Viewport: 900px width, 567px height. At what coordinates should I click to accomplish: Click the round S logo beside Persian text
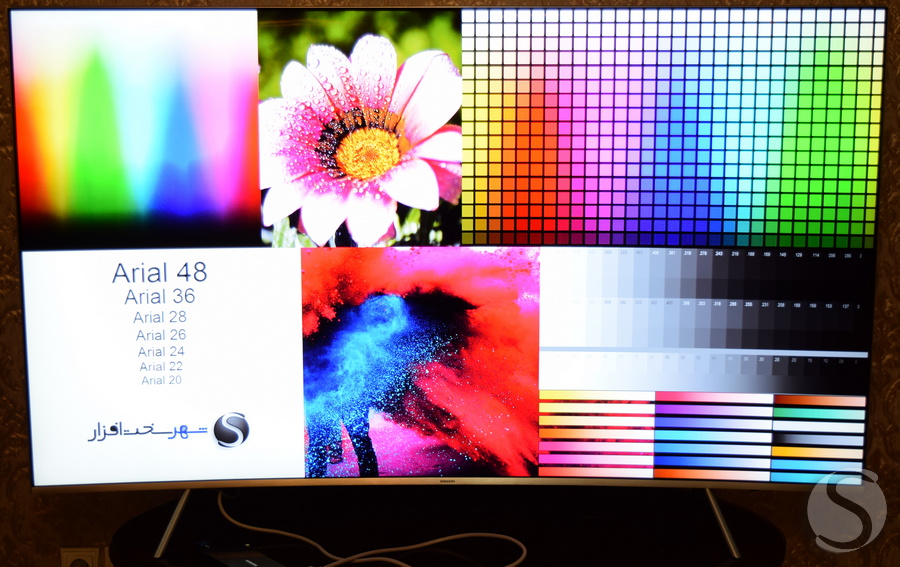coord(231,429)
